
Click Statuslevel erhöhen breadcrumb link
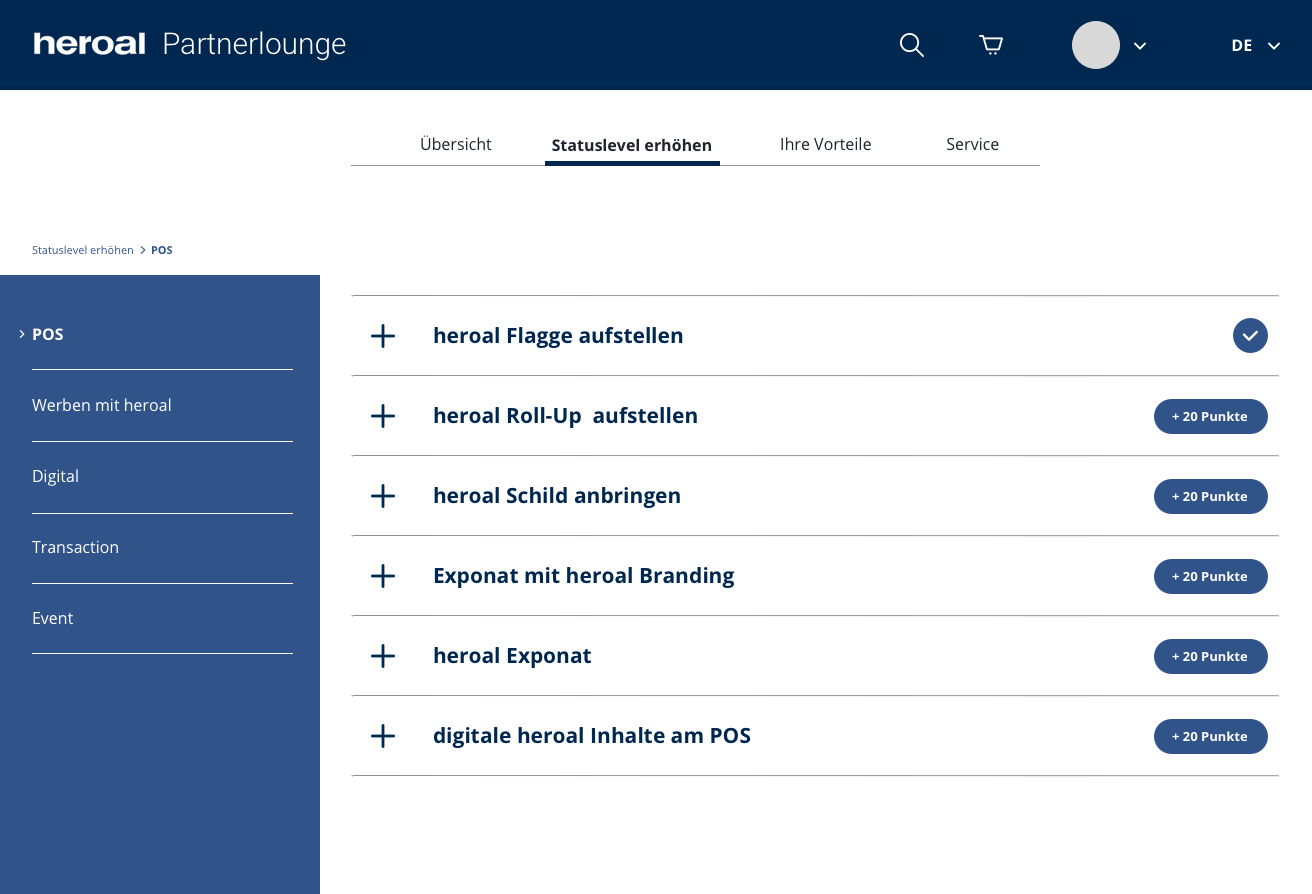(83, 250)
